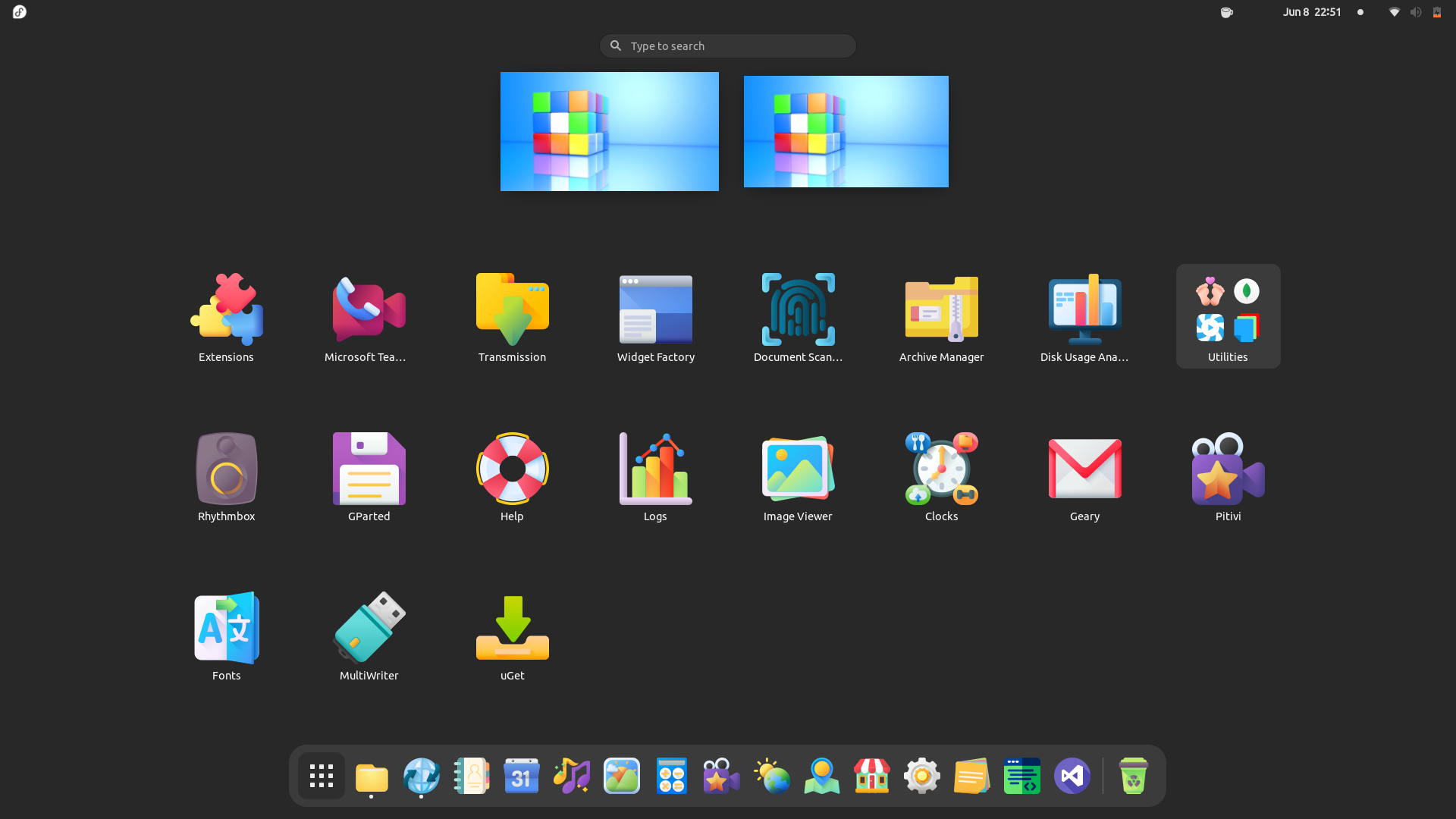
Task: Open Settings gear in the dock
Action: [922, 776]
